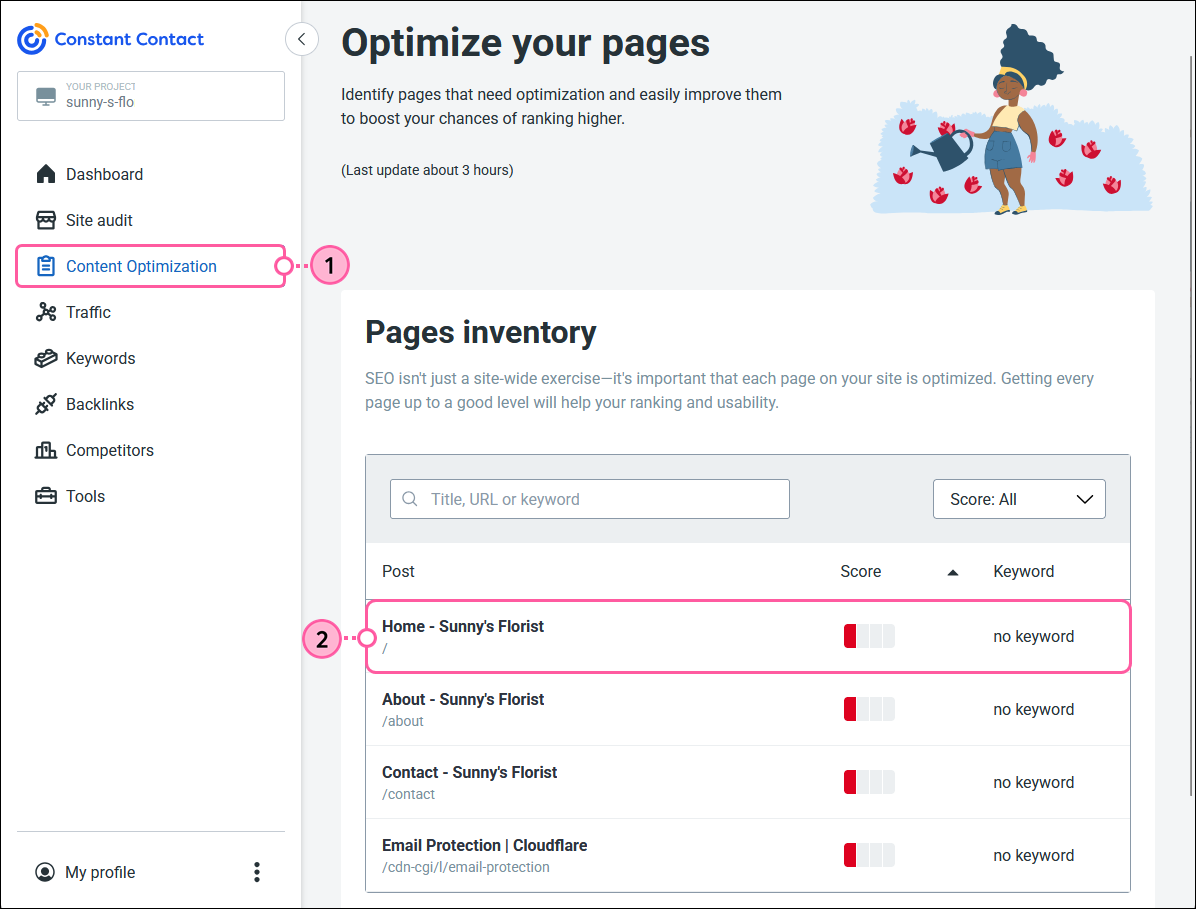Screen dimensions: 1196x909
Task: Click the My profile avatar icon
Action: (x=45, y=872)
